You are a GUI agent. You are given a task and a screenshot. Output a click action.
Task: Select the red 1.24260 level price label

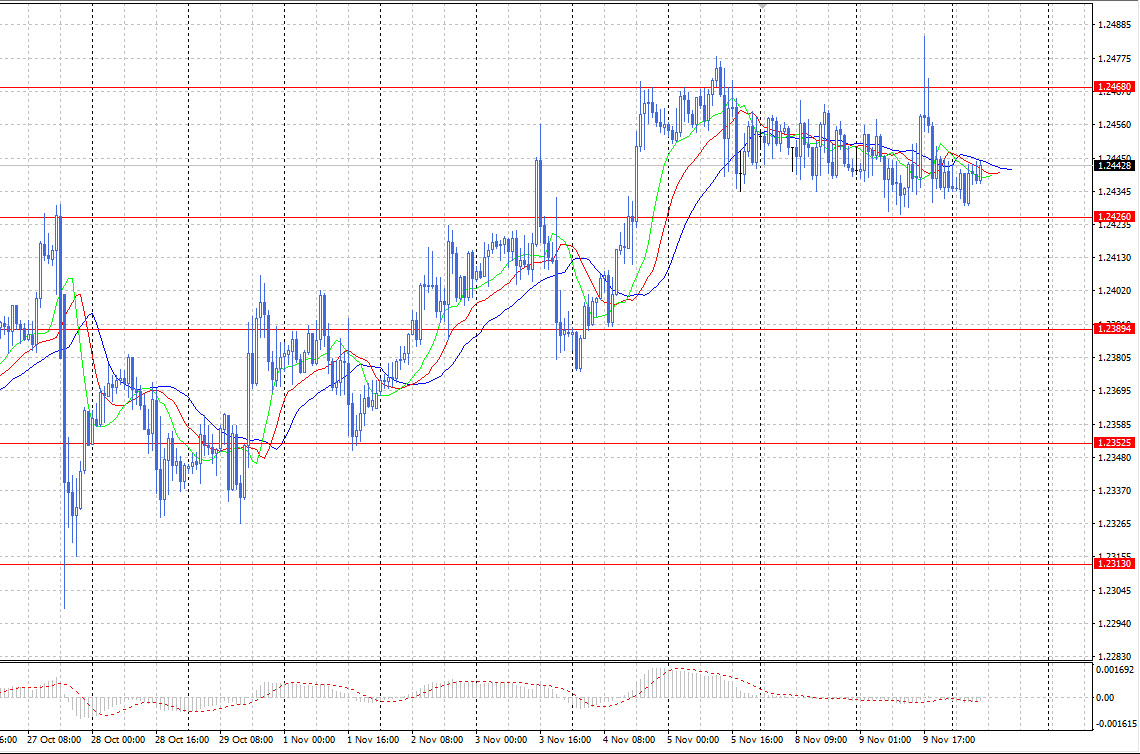pyautogui.click(x=1114, y=217)
